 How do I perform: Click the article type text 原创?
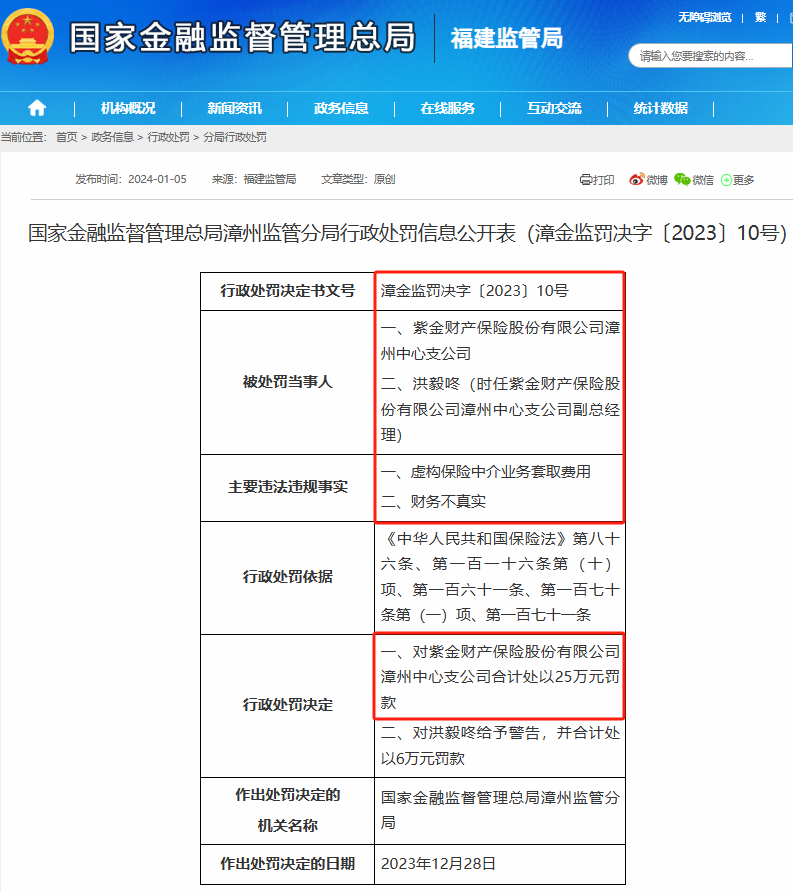coord(384,179)
